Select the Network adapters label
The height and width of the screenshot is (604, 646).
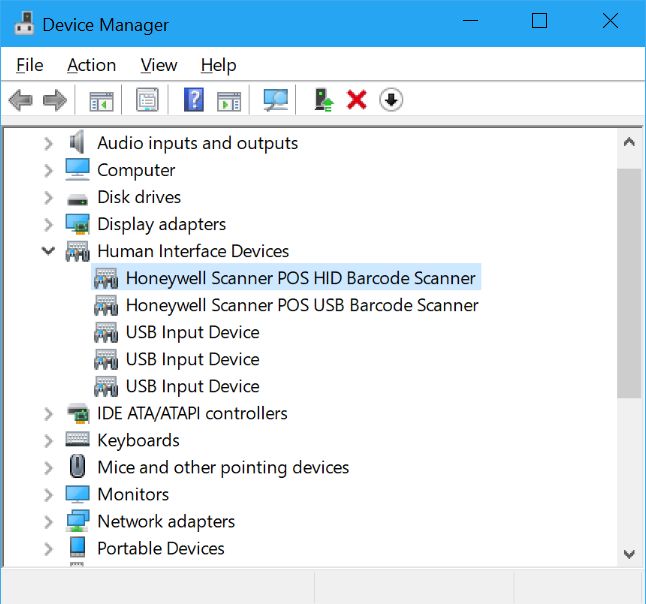(x=166, y=522)
